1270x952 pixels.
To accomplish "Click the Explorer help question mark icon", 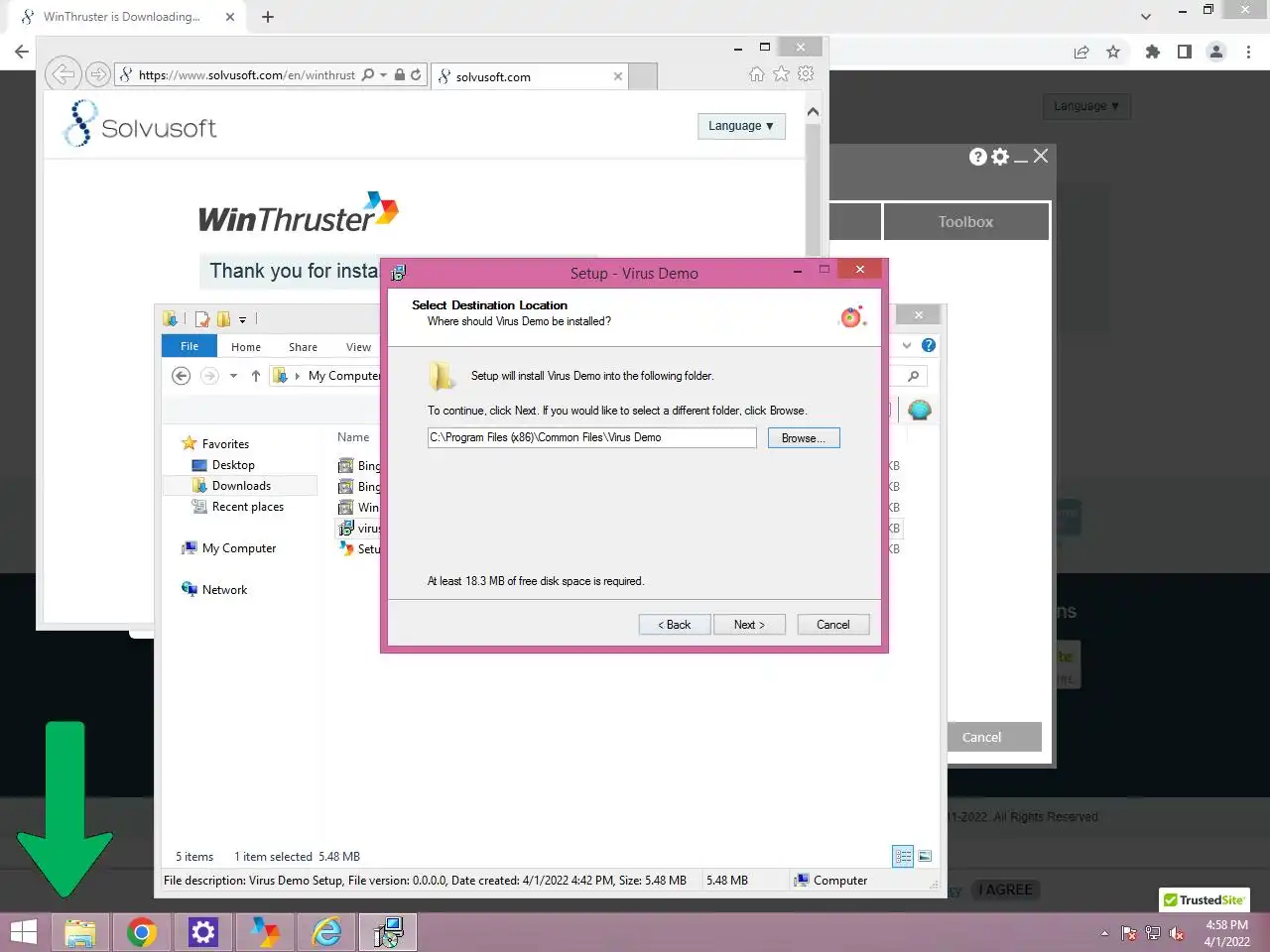I will click(929, 345).
